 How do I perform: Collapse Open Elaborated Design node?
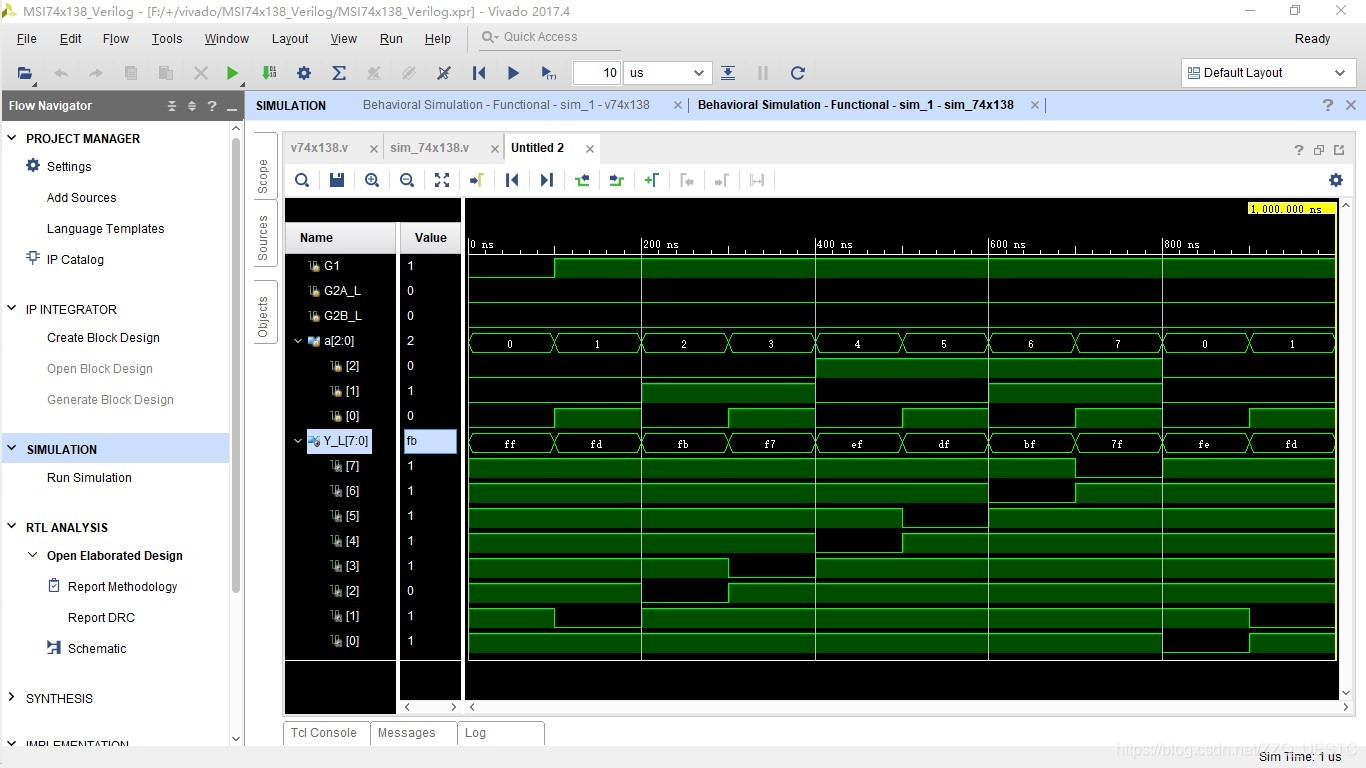click(33, 555)
